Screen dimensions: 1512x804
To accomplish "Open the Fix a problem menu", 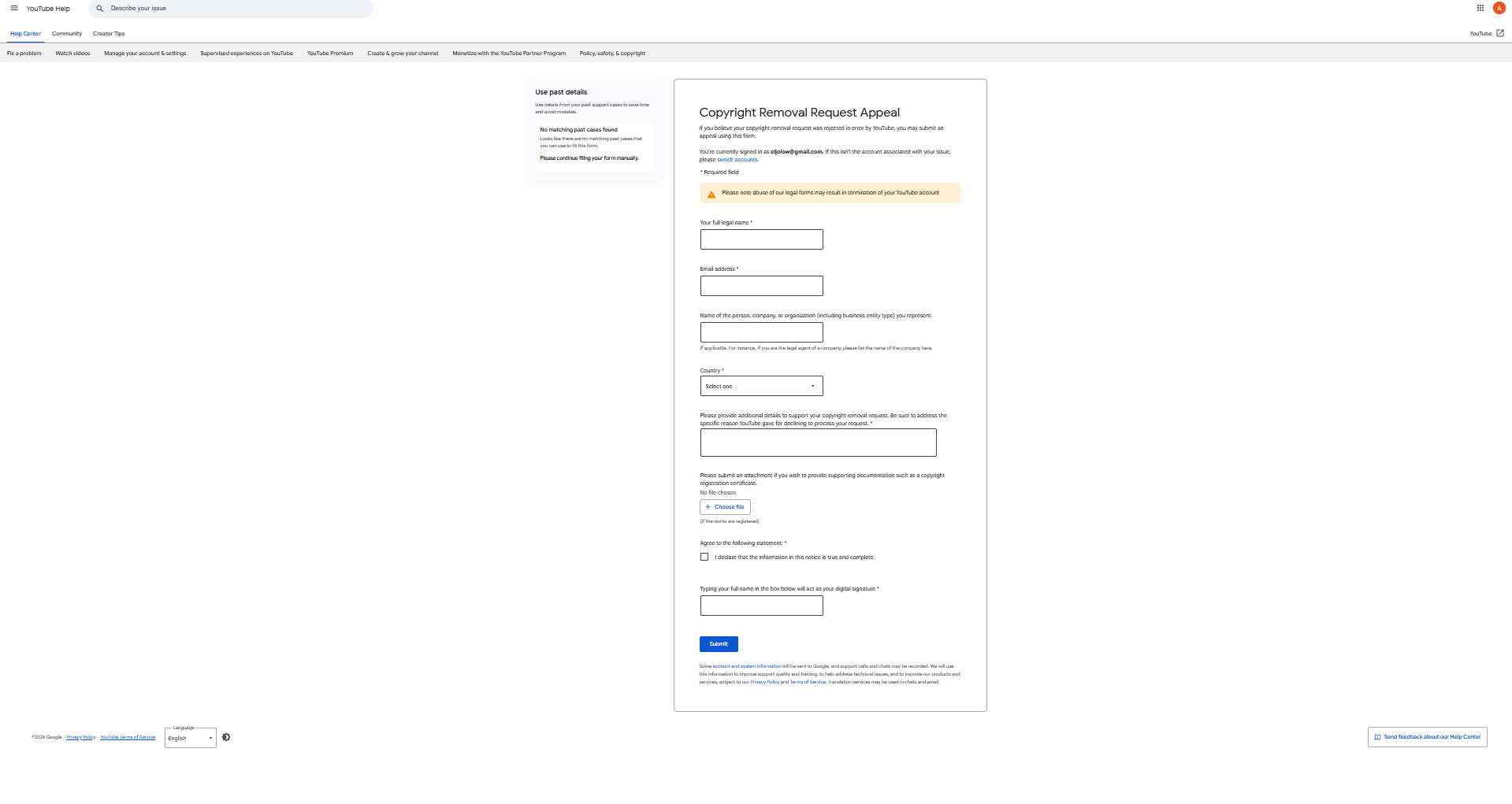I will [24, 54].
